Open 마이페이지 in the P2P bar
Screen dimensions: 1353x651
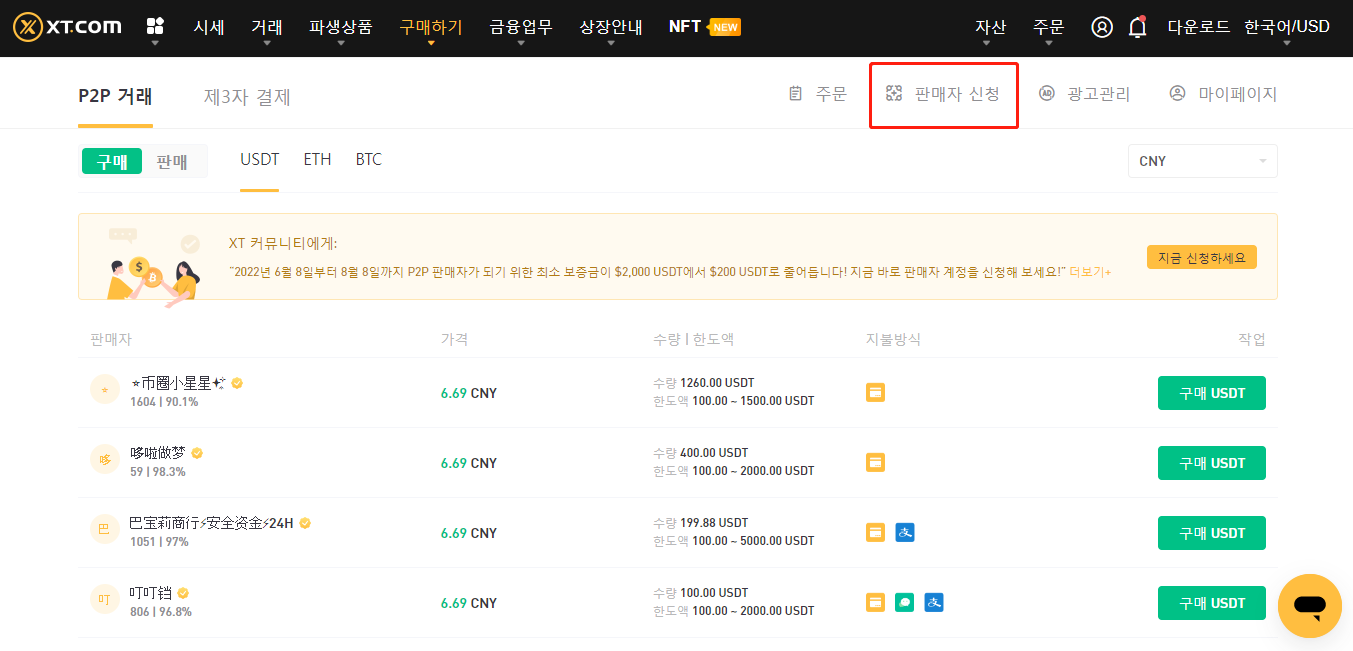tap(1223, 94)
